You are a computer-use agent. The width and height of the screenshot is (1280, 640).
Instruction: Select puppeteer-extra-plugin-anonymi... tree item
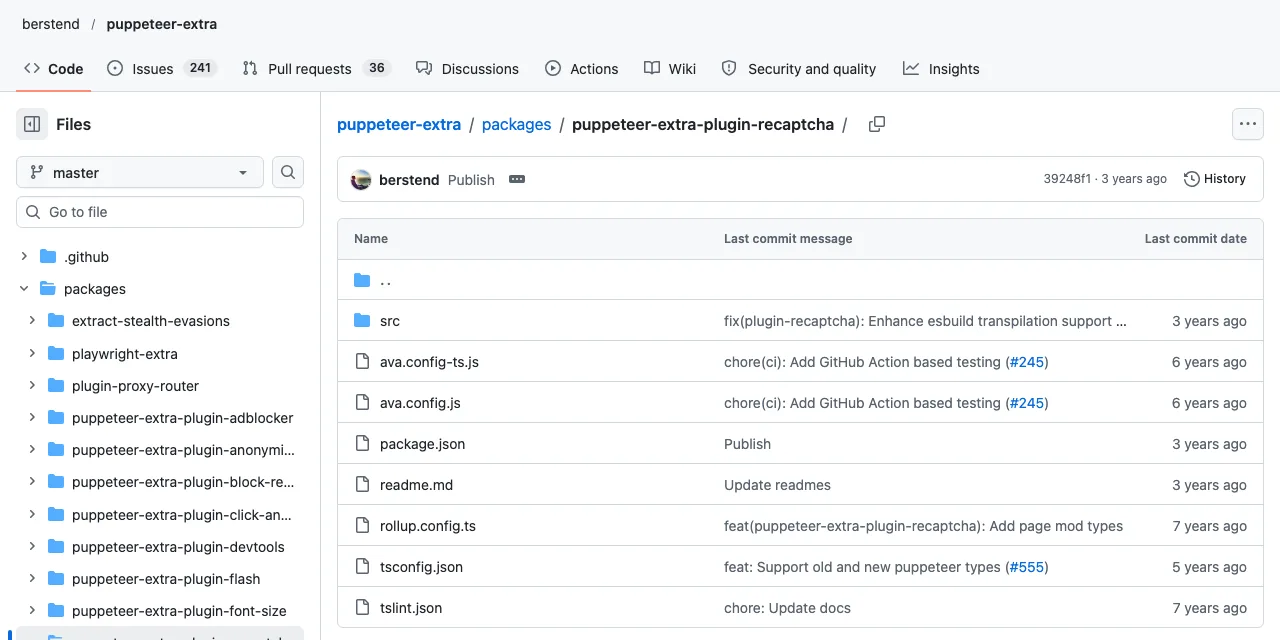pos(184,450)
